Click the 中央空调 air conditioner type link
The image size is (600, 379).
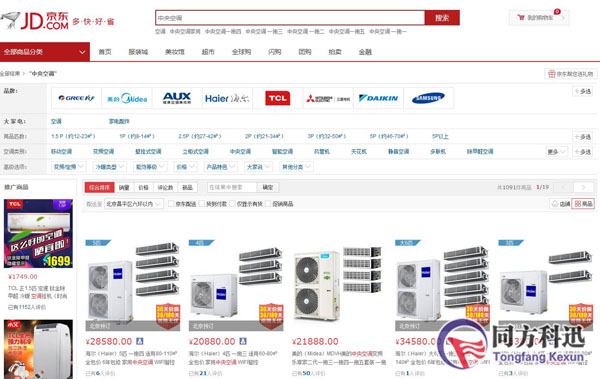coord(240,152)
